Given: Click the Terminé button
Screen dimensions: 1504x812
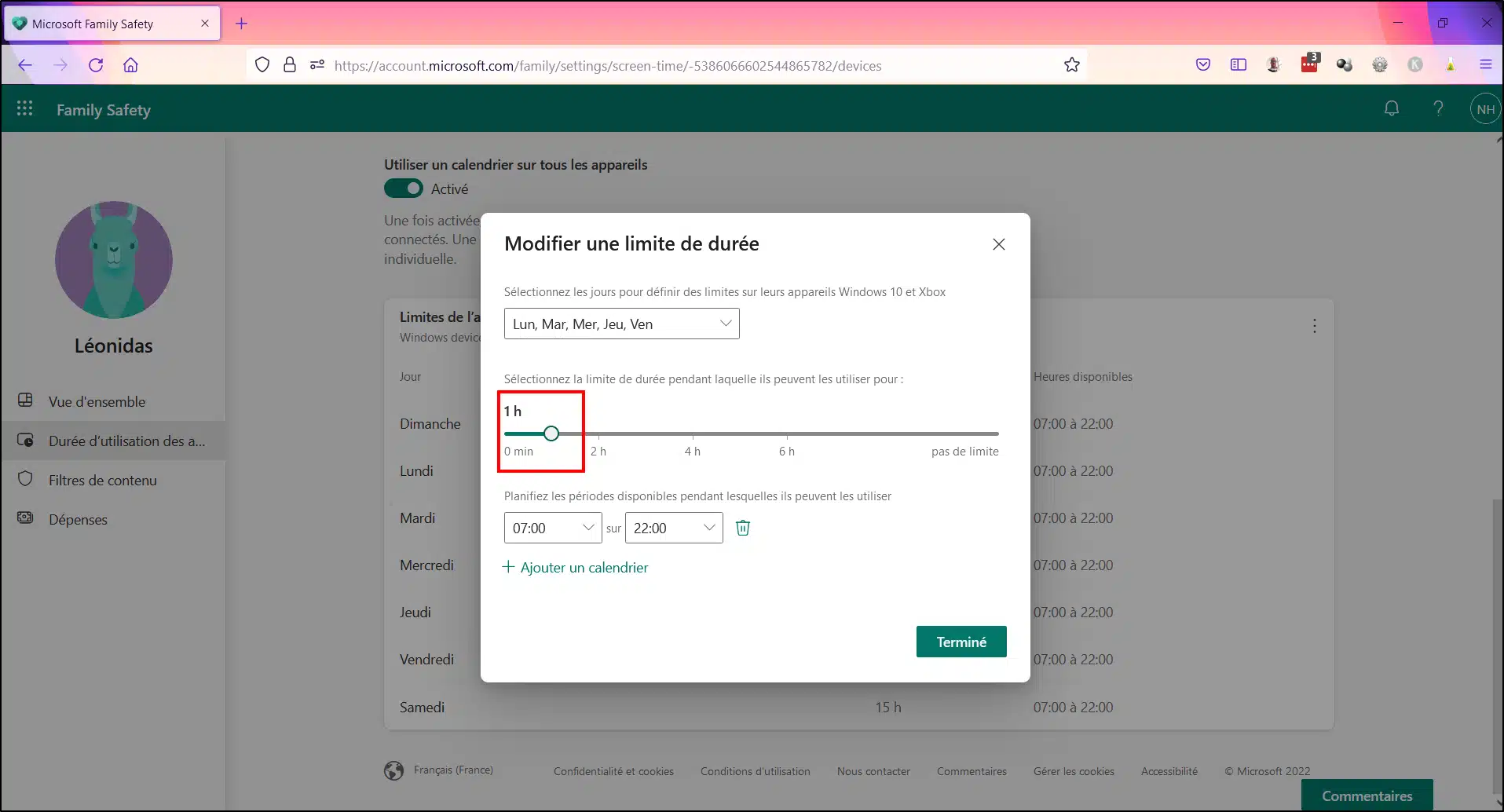Looking at the screenshot, I should (961, 642).
